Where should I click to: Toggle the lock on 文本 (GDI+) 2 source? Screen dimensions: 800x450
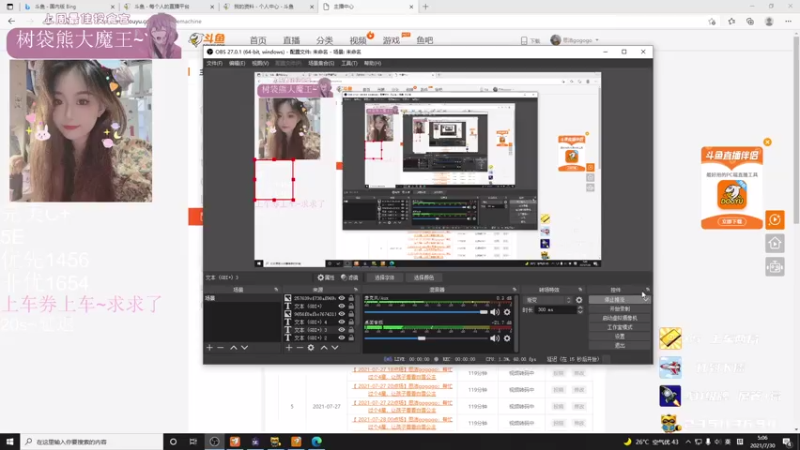(351, 338)
